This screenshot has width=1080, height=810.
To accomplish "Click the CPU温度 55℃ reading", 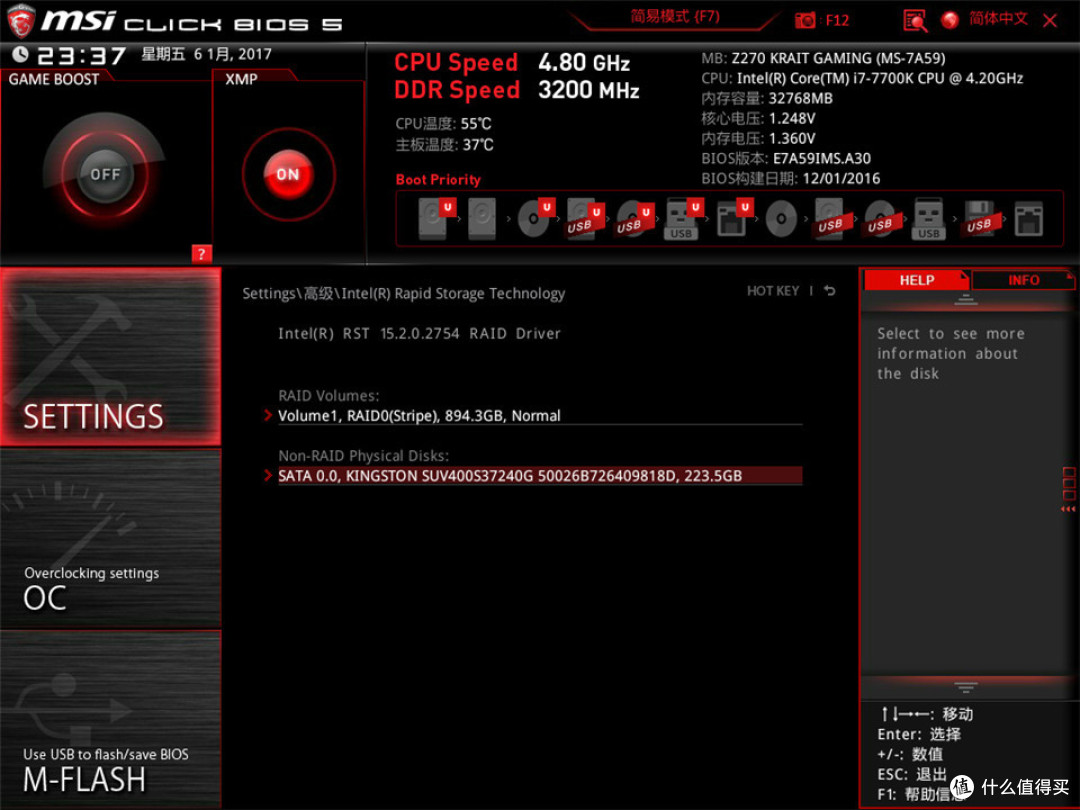I will (443, 124).
